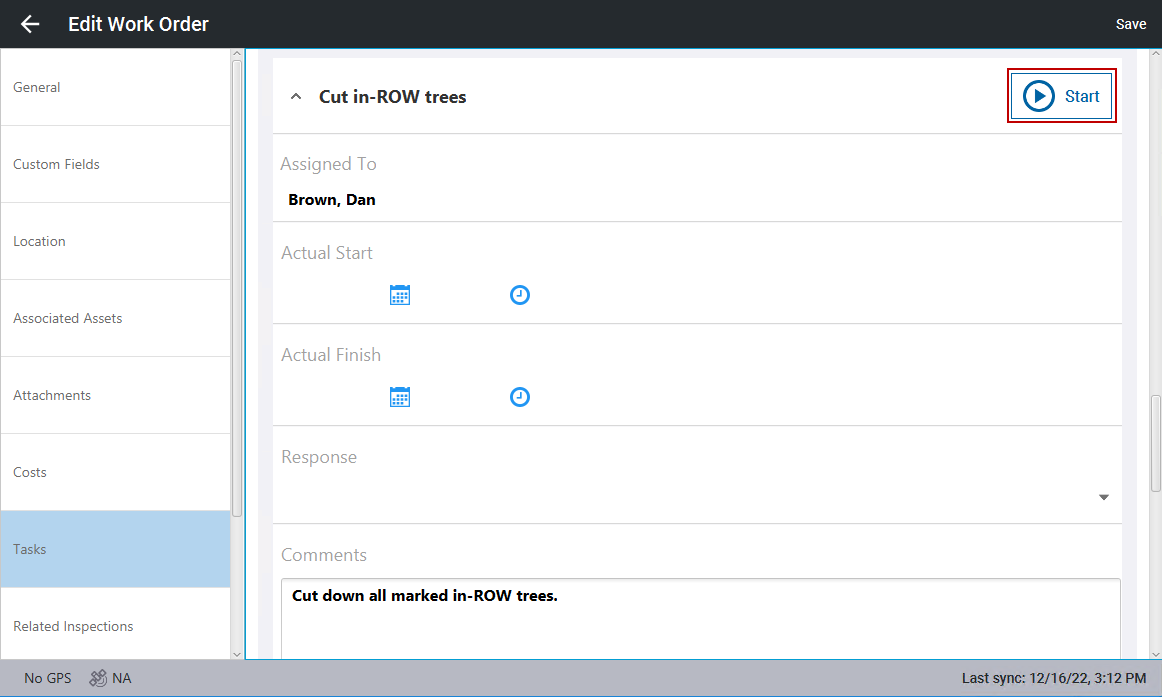1162x697 pixels.
Task: Click sidebar scroll-down arrow
Action: point(236,654)
